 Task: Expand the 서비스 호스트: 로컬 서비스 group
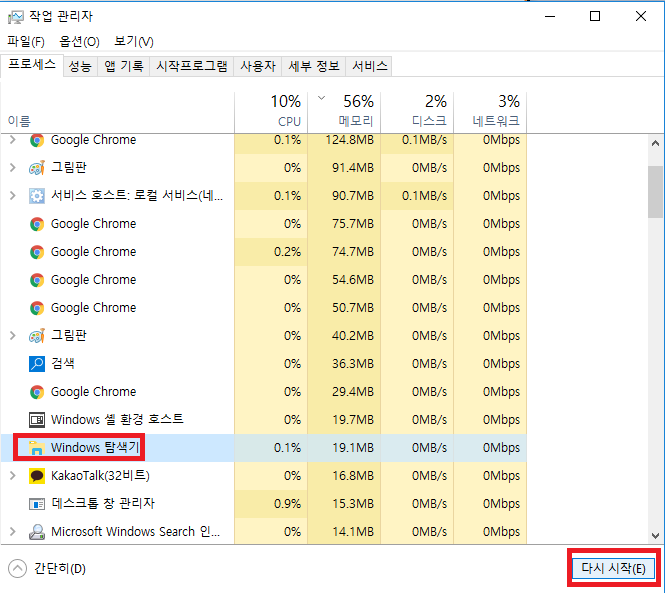point(13,196)
